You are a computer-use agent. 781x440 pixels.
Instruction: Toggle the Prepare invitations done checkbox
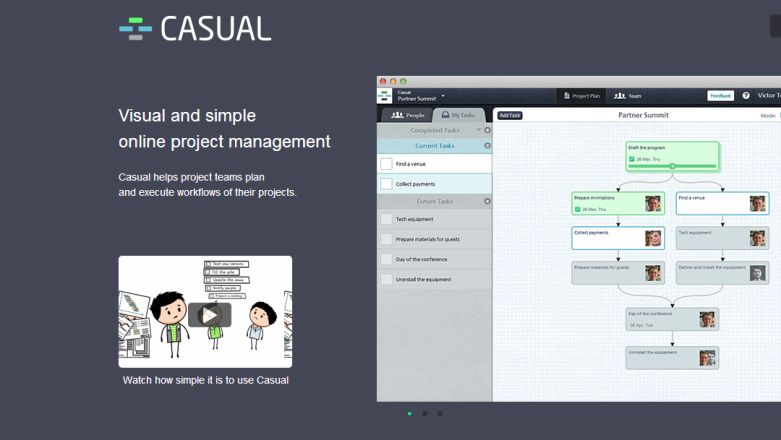577,209
